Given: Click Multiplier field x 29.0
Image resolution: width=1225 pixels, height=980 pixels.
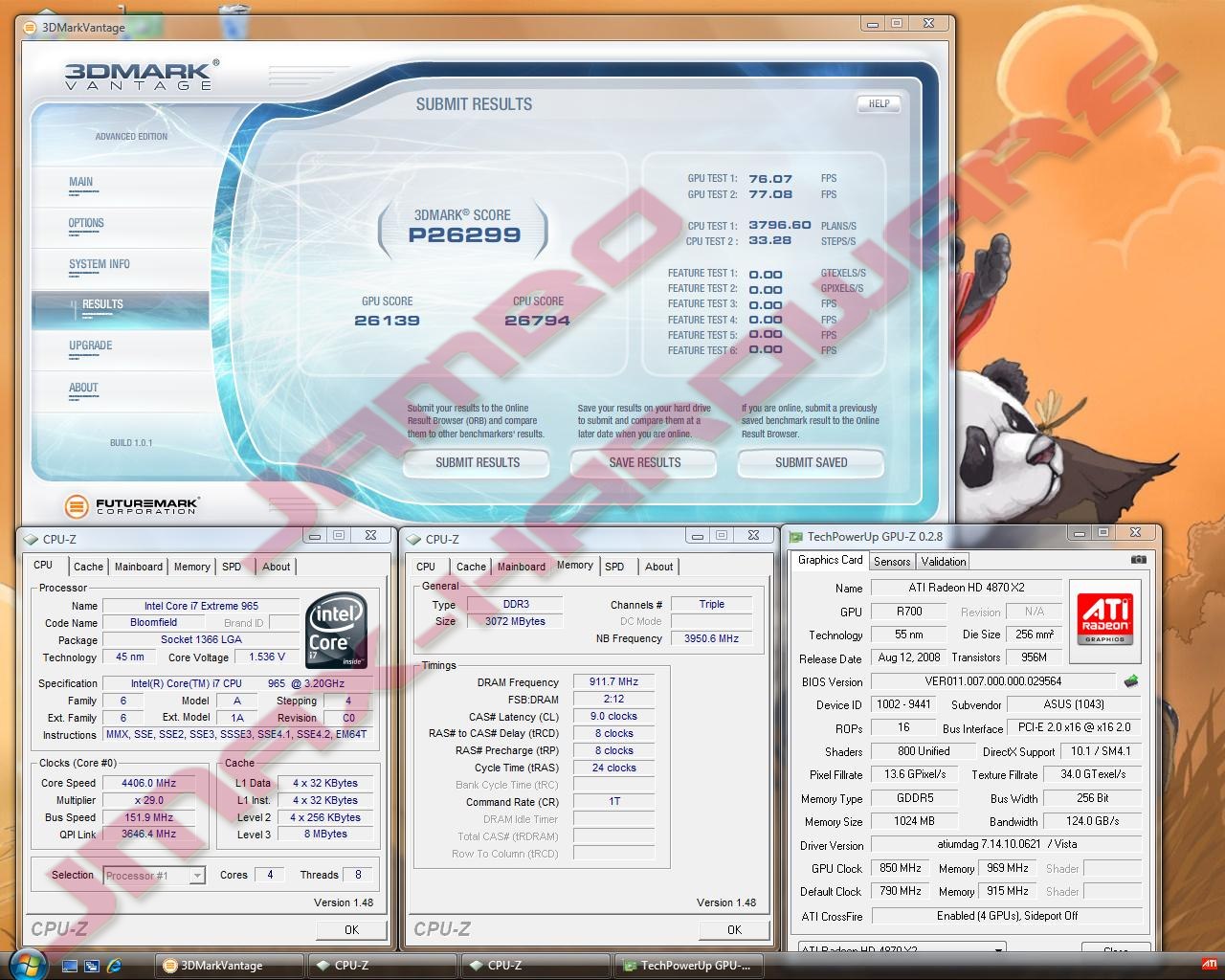Looking at the screenshot, I should tap(149, 800).
